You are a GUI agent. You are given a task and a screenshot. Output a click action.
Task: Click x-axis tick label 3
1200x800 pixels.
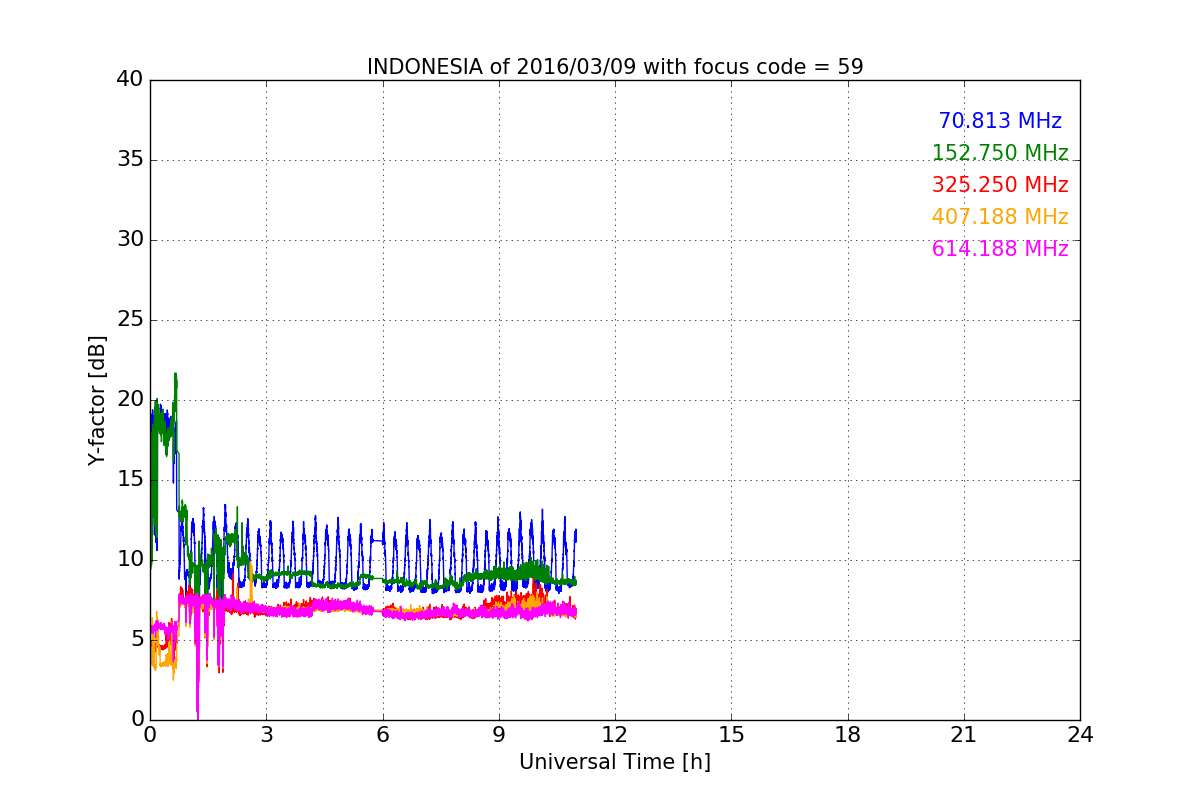(266, 735)
